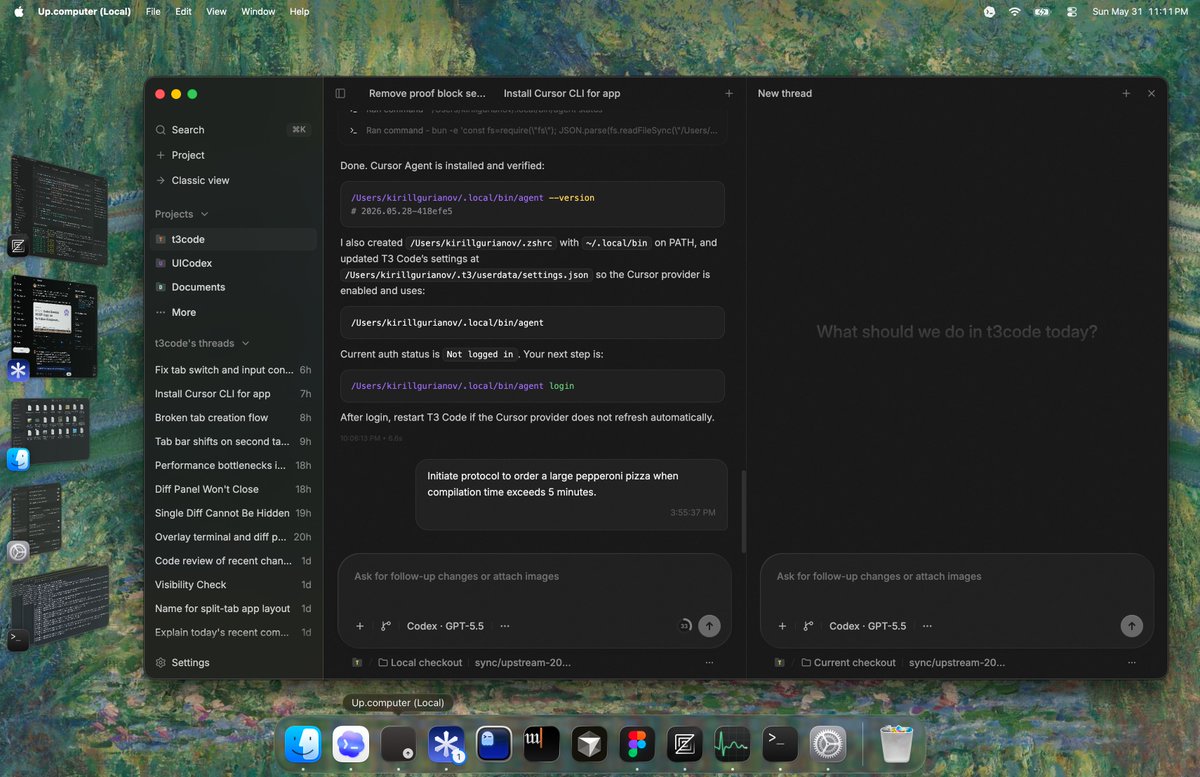
Task: Open thread Fix tab switch and input
Action: click(x=232, y=370)
